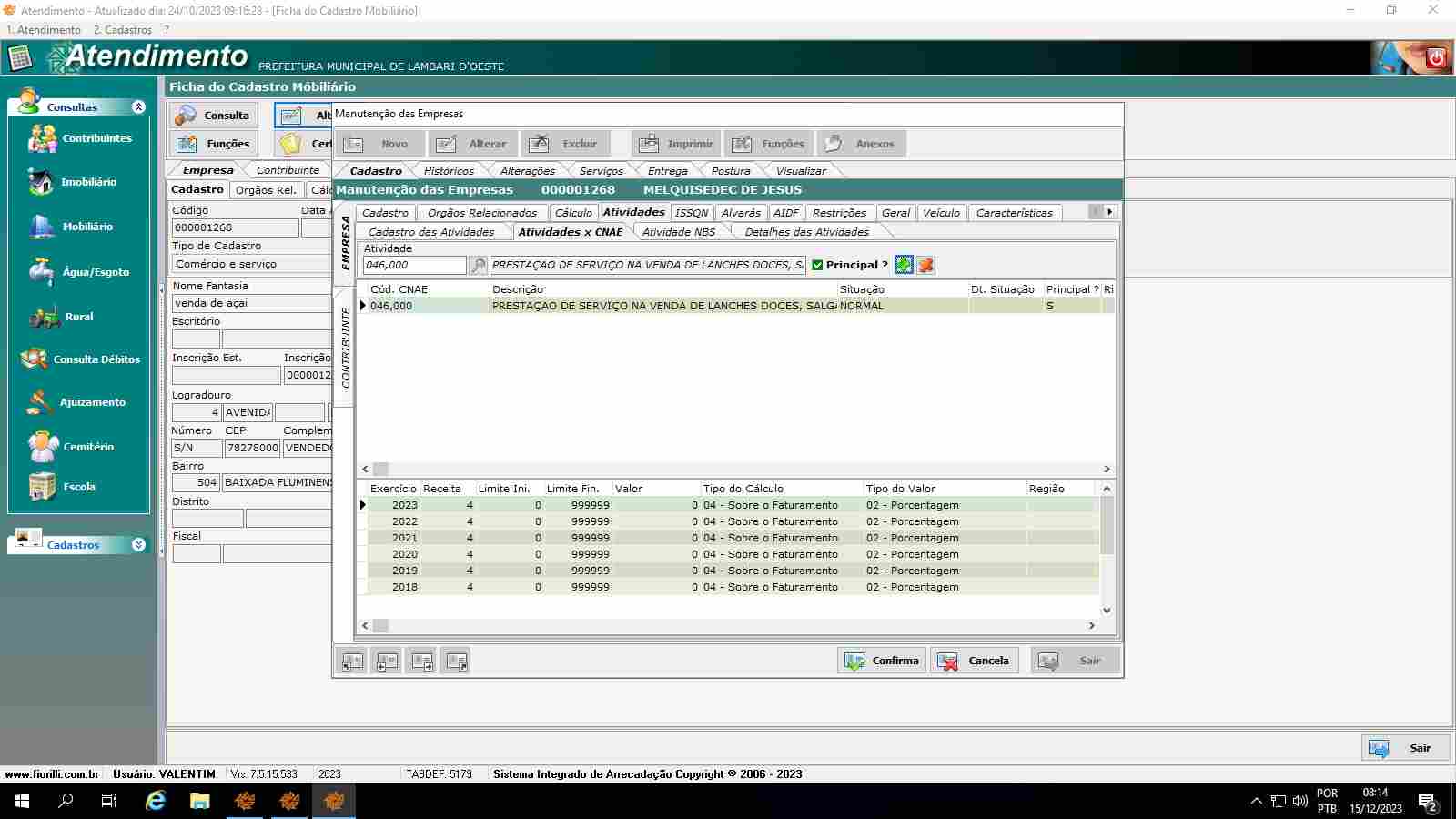Image resolution: width=1456 pixels, height=819 pixels.
Task: Switch to the ISSQN tab
Action: (x=691, y=213)
